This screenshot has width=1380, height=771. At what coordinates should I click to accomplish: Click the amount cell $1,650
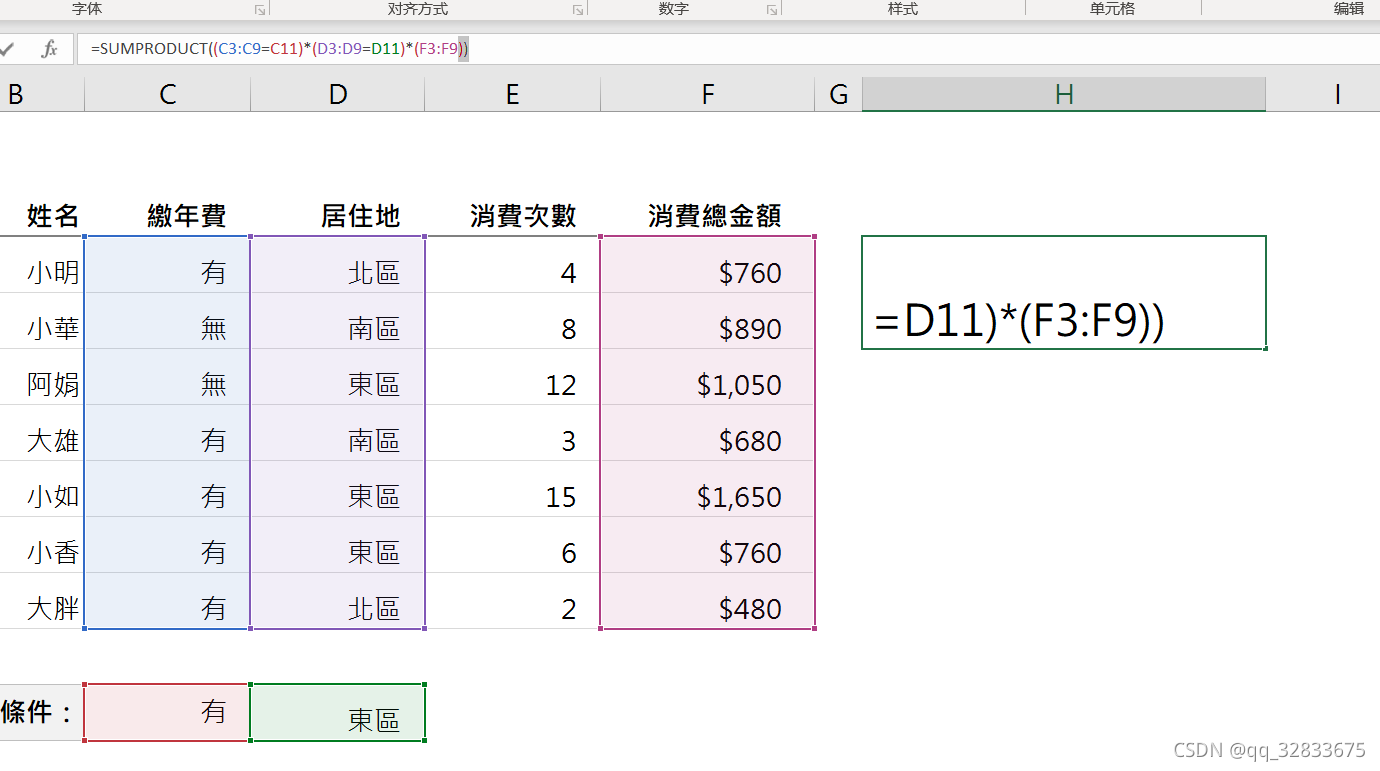(708, 489)
